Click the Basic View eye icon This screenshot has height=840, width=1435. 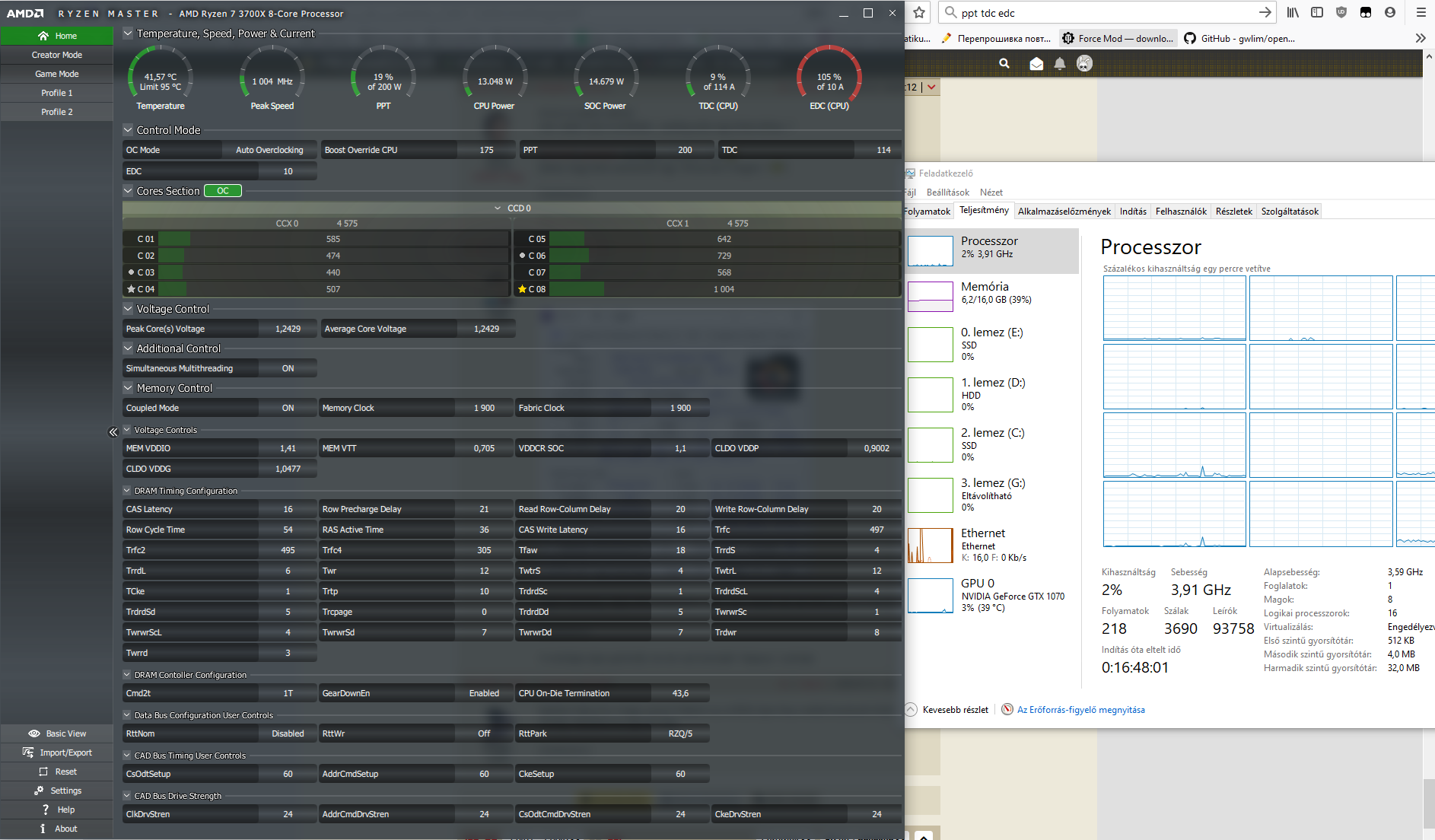(34, 733)
